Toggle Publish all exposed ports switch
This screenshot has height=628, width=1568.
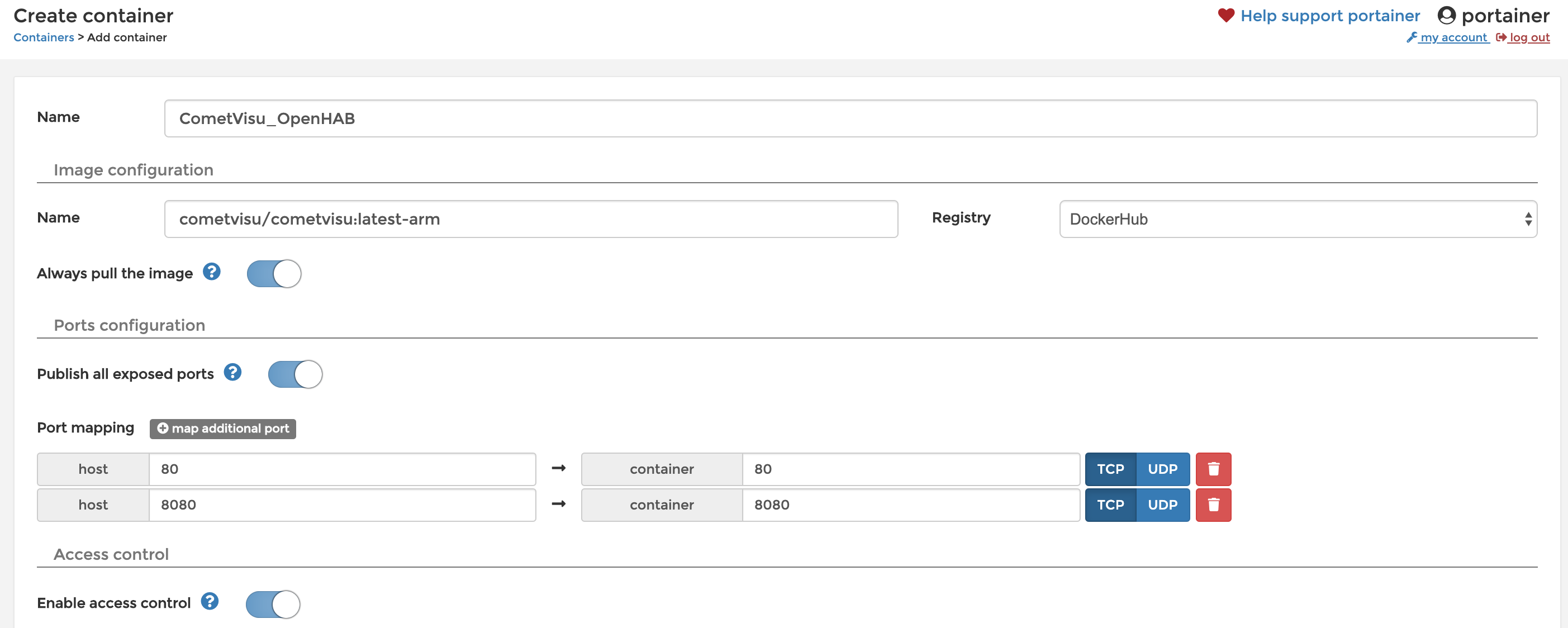tap(295, 374)
